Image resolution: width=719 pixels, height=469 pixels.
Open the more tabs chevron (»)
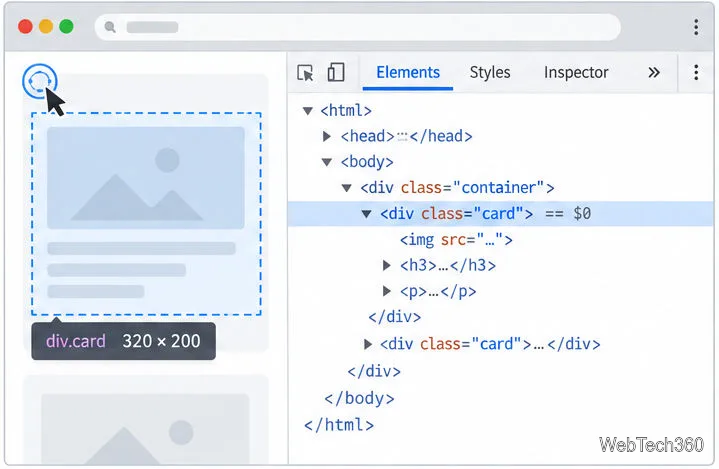654,72
